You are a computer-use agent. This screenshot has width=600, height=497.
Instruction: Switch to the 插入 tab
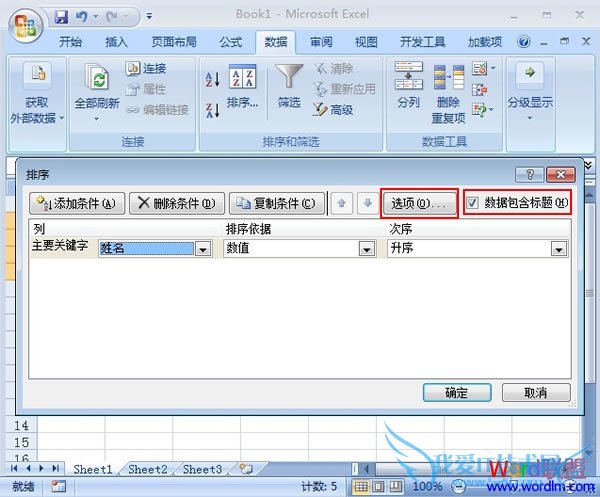click(116, 42)
